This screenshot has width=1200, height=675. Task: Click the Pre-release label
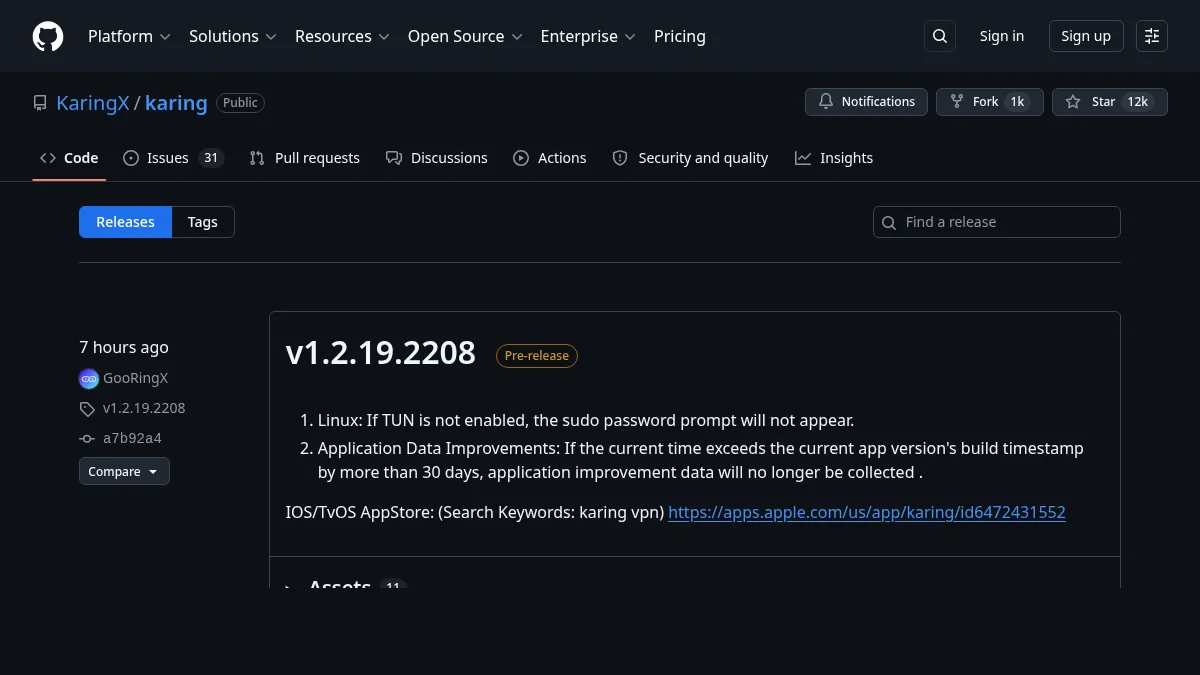[537, 355]
